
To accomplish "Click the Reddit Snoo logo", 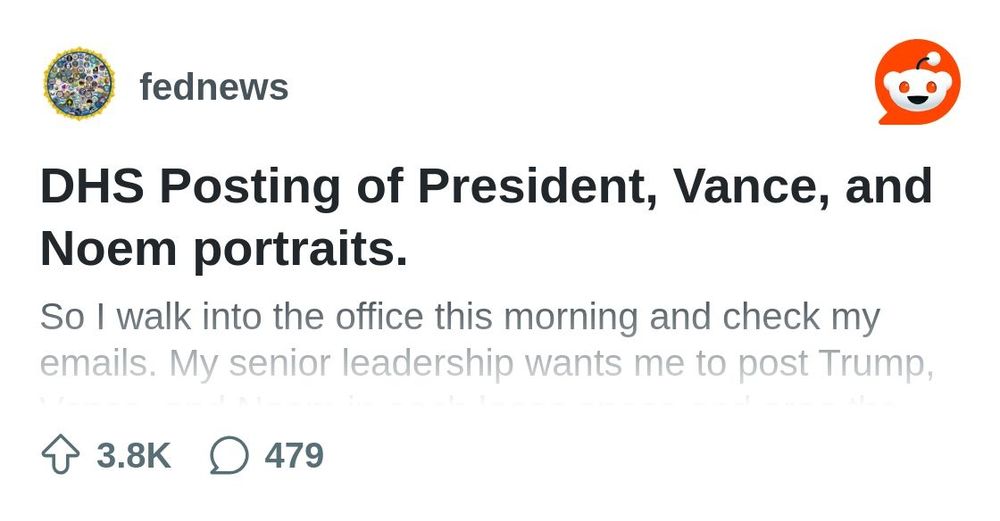I will click(x=917, y=82).
